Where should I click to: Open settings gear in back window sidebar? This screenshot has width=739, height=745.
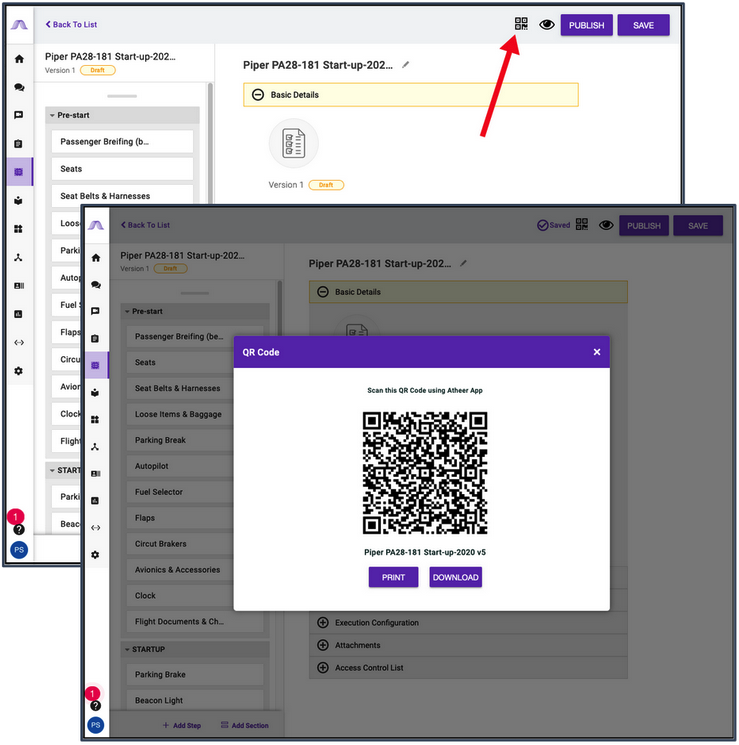19,371
